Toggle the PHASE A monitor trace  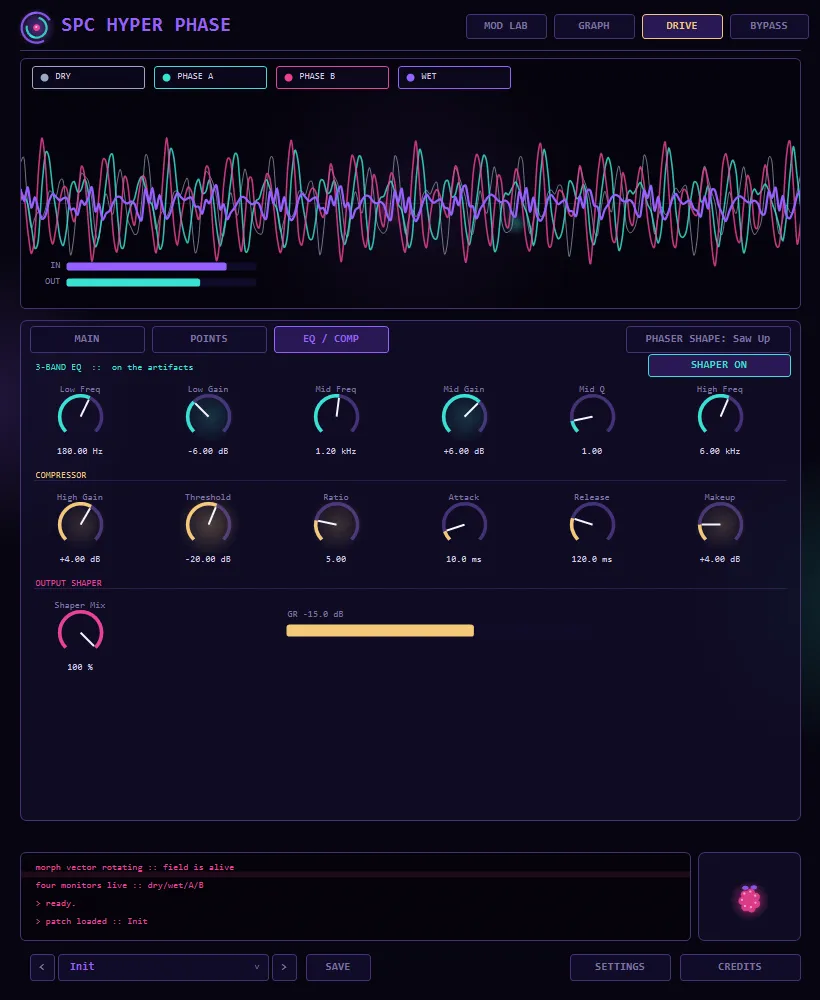[x=210, y=77]
